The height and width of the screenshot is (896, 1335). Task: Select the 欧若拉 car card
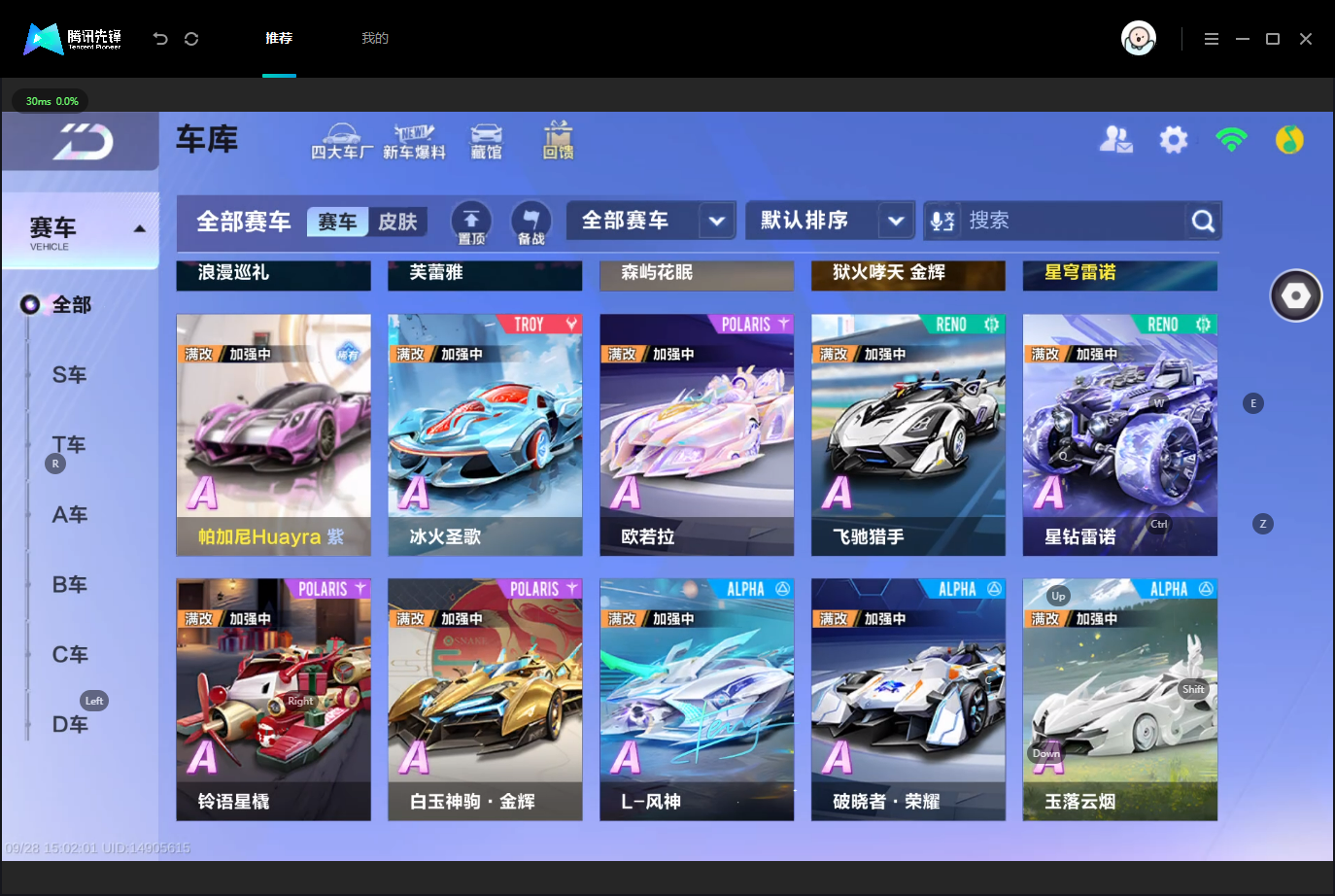tap(697, 435)
